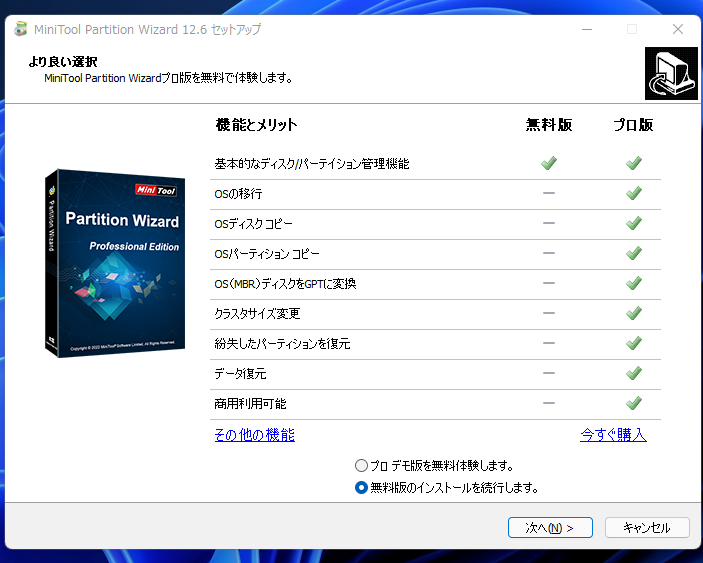Image resolution: width=703 pixels, height=563 pixels.
Task: Click the クラスタサイズ変更 feature label
Action: pos(257,314)
